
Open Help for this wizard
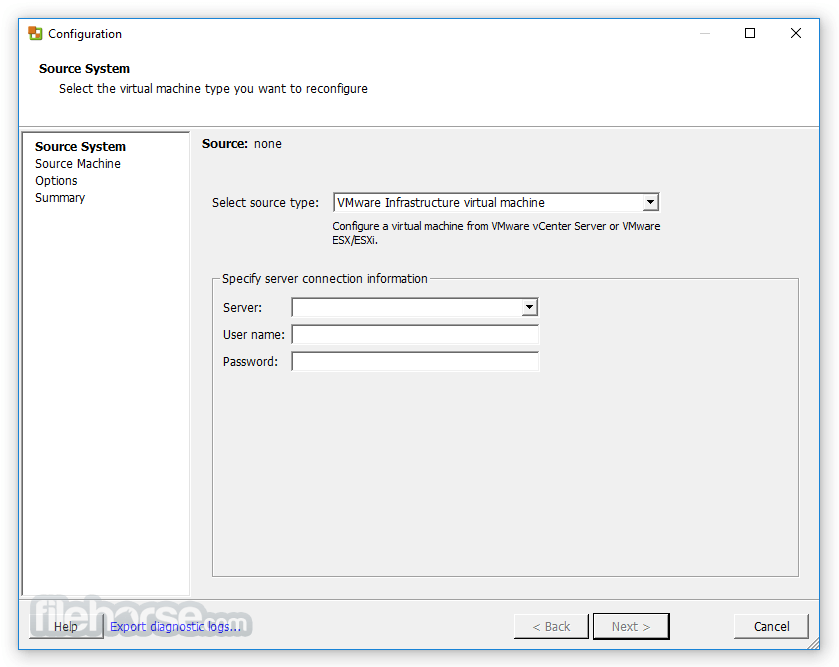coord(66,626)
